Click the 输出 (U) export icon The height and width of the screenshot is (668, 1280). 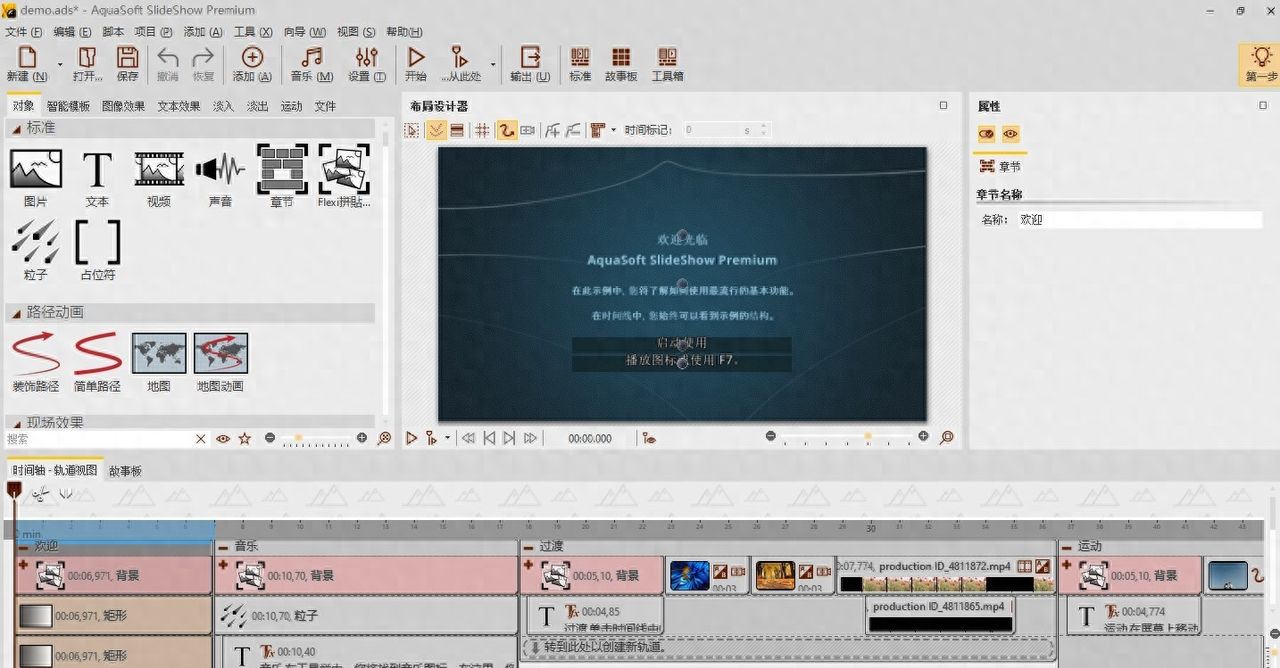(530, 58)
